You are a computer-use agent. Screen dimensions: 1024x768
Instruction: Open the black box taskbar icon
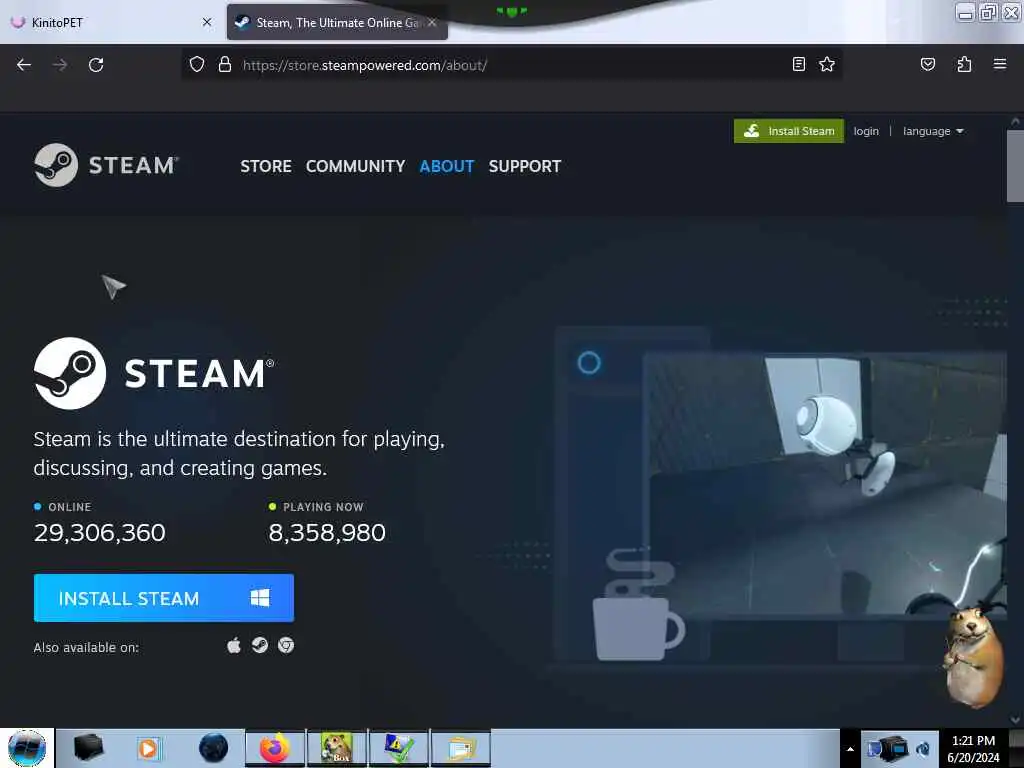pyautogui.click(x=88, y=748)
